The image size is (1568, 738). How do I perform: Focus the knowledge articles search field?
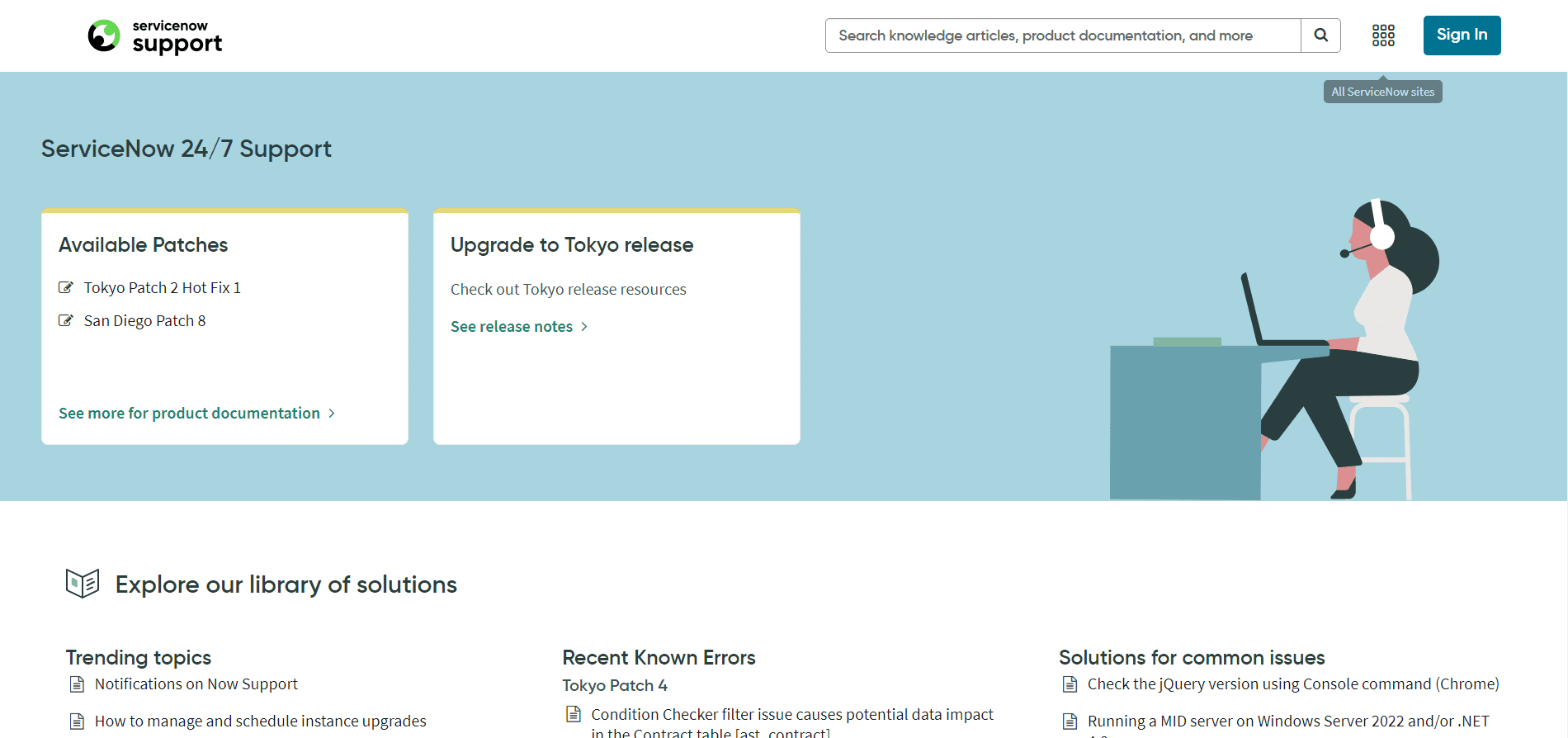[1063, 35]
